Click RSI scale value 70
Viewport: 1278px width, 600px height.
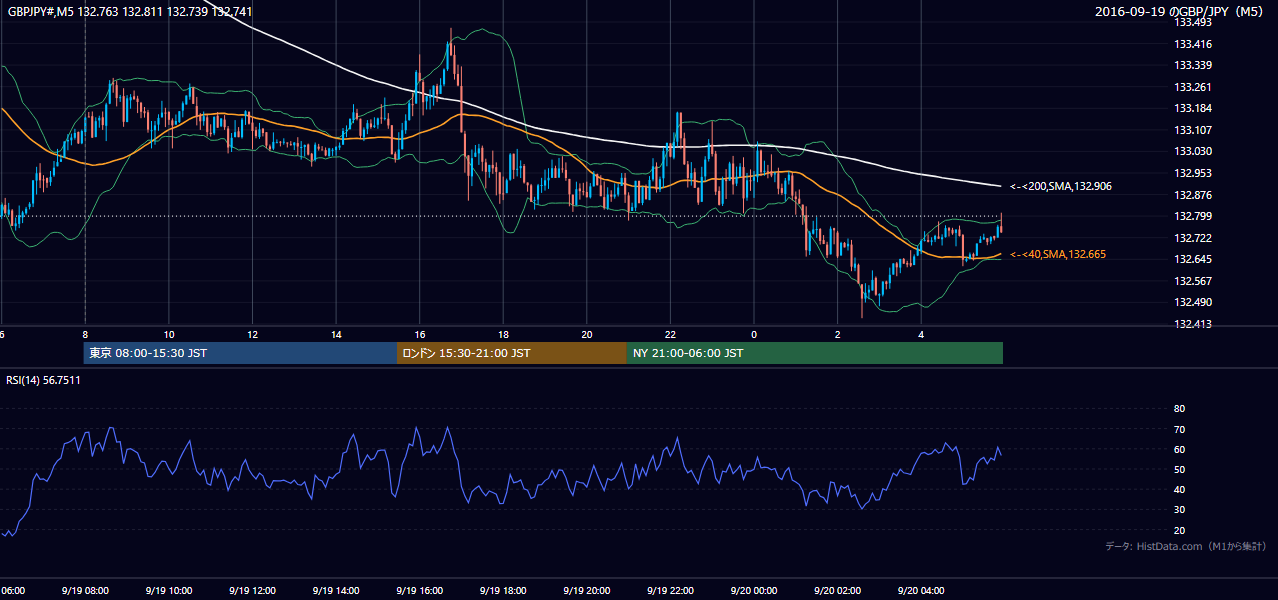[x=1179, y=429]
